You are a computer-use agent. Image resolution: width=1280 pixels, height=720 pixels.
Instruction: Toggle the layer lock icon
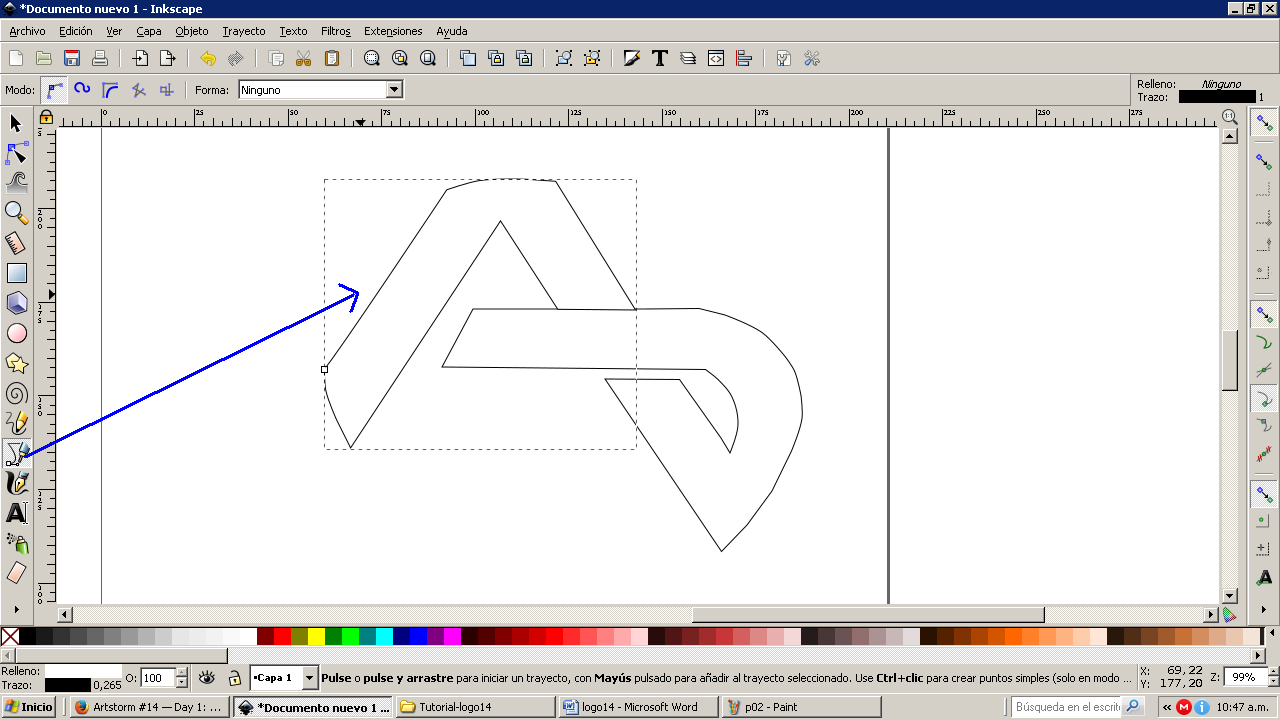[234, 677]
